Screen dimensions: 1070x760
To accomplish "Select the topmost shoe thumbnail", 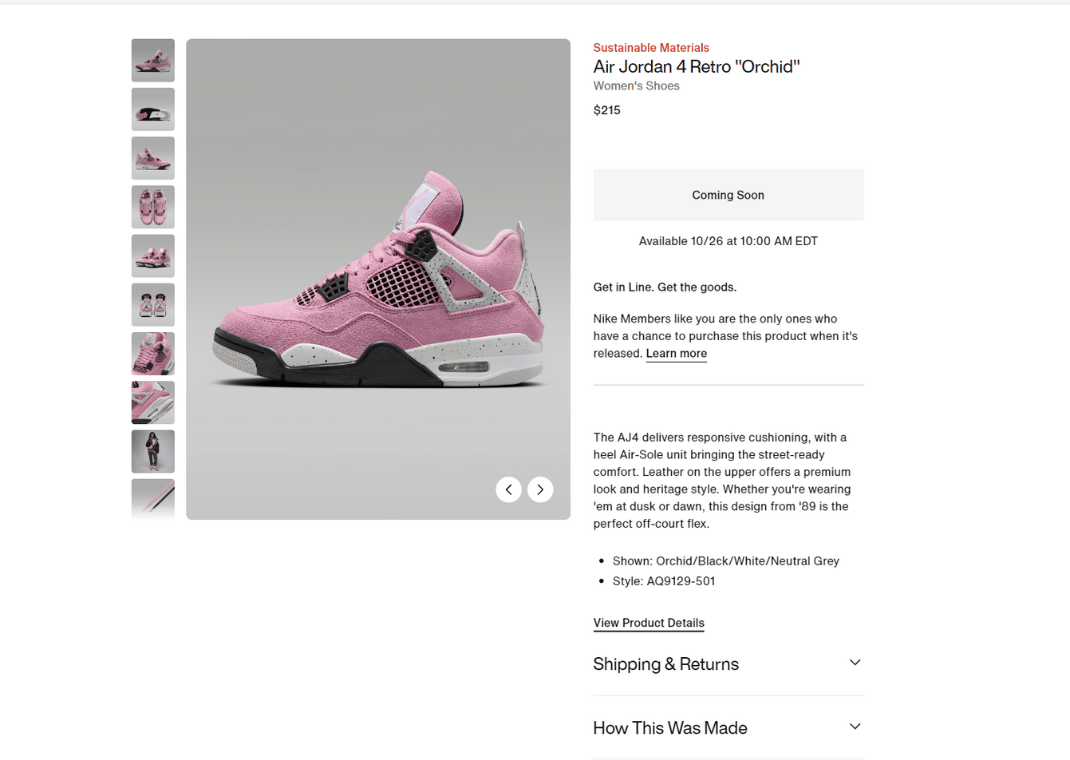I will pyautogui.click(x=152, y=60).
